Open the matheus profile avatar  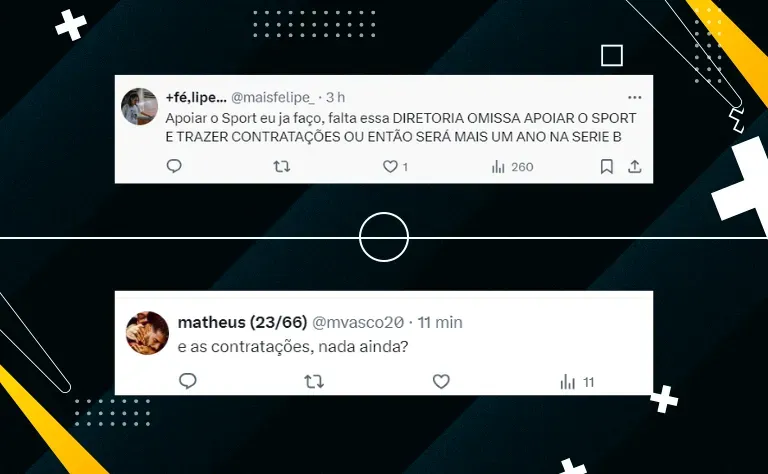147,332
